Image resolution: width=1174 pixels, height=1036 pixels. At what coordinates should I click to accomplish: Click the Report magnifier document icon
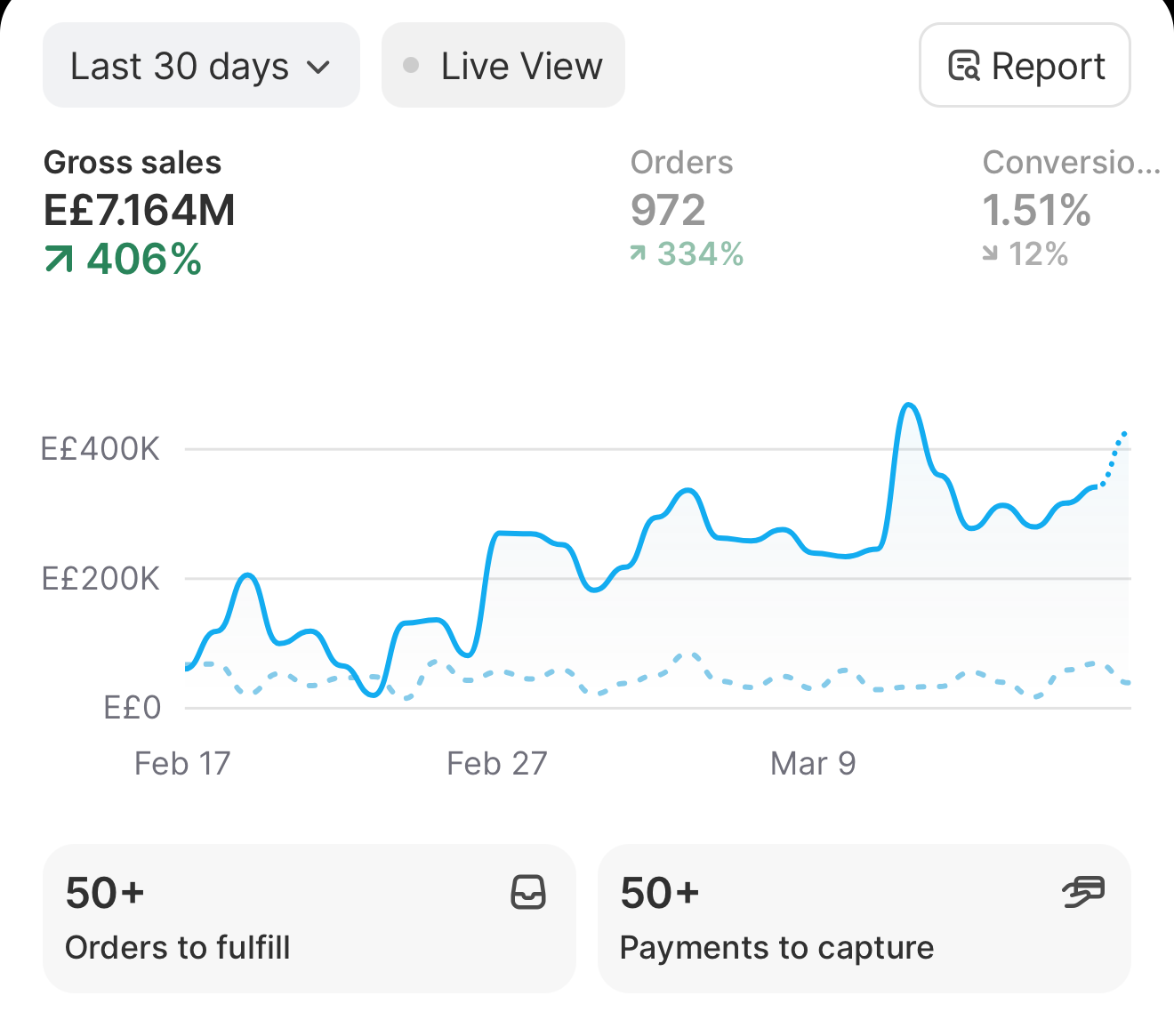click(964, 67)
